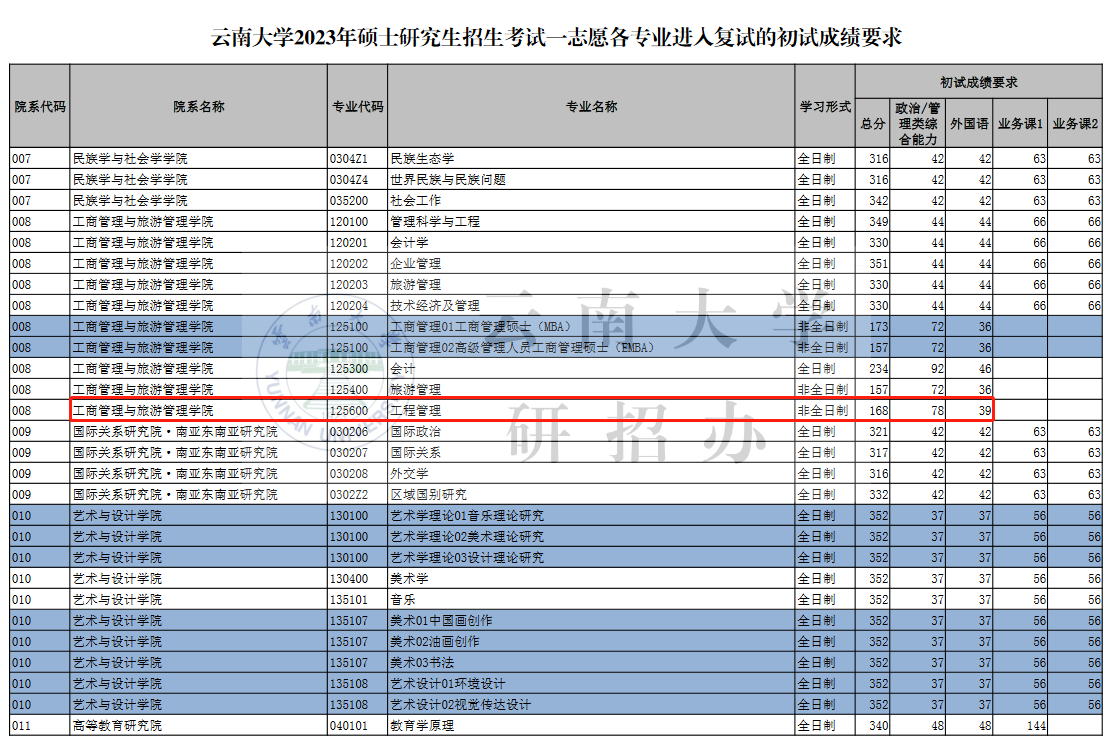Select the 初试成绩要求 merged header

tap(978, 82)
